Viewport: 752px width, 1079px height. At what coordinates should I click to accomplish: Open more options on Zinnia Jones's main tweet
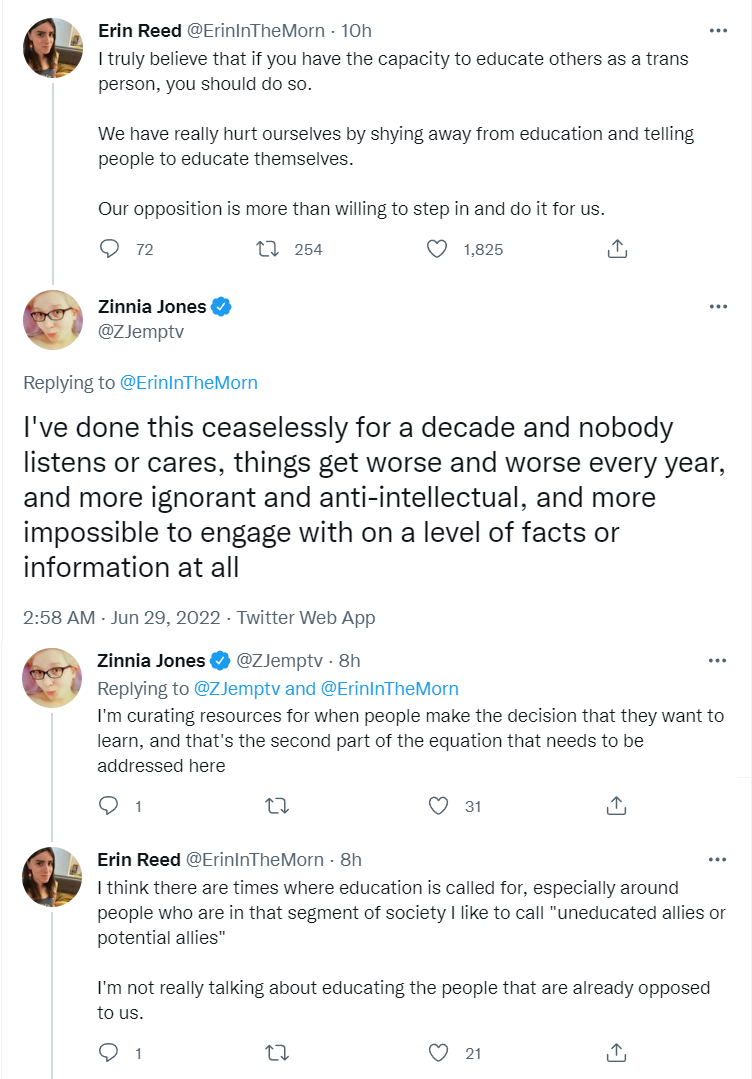(718, 307)
